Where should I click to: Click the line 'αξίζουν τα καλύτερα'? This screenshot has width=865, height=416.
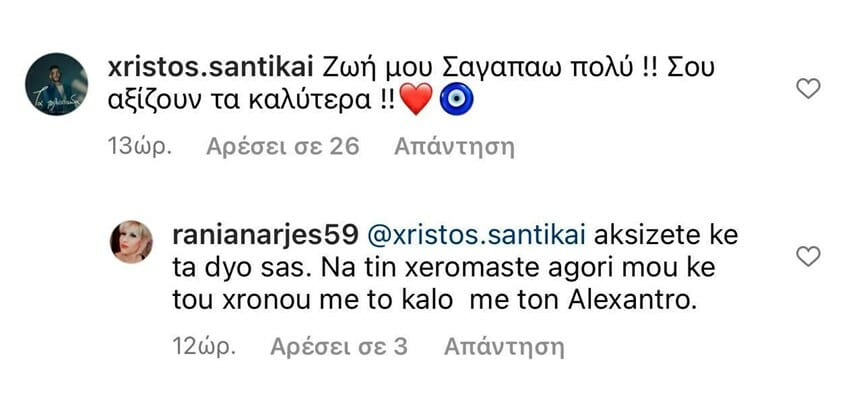(x=238, y=103)
